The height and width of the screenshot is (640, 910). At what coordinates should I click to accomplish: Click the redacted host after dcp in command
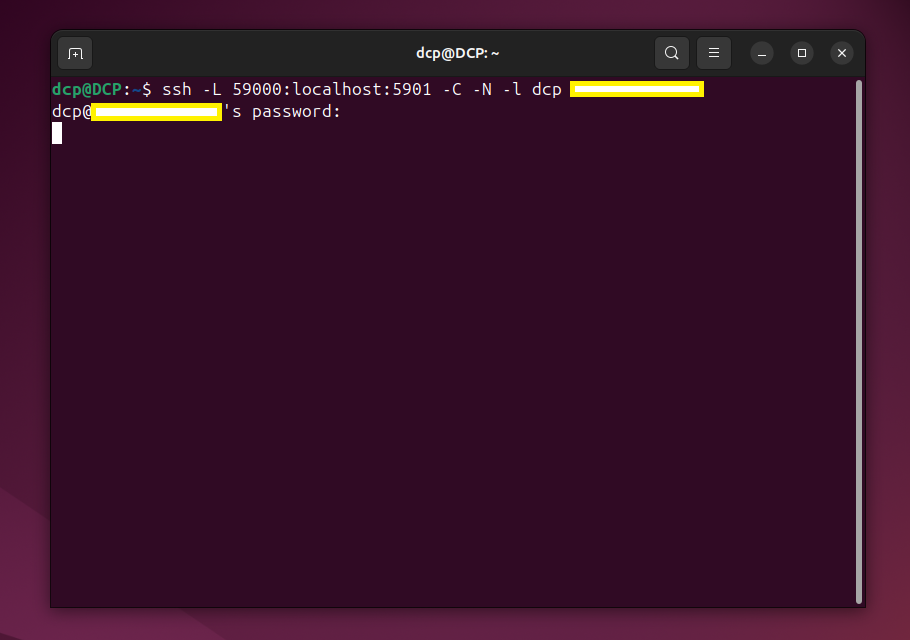[x=637, y=90]
